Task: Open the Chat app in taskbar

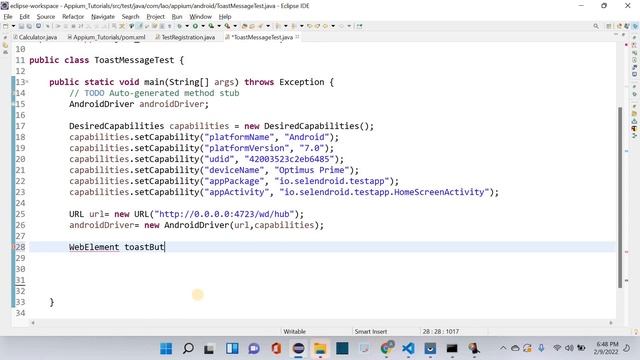Action: [254, 349]
